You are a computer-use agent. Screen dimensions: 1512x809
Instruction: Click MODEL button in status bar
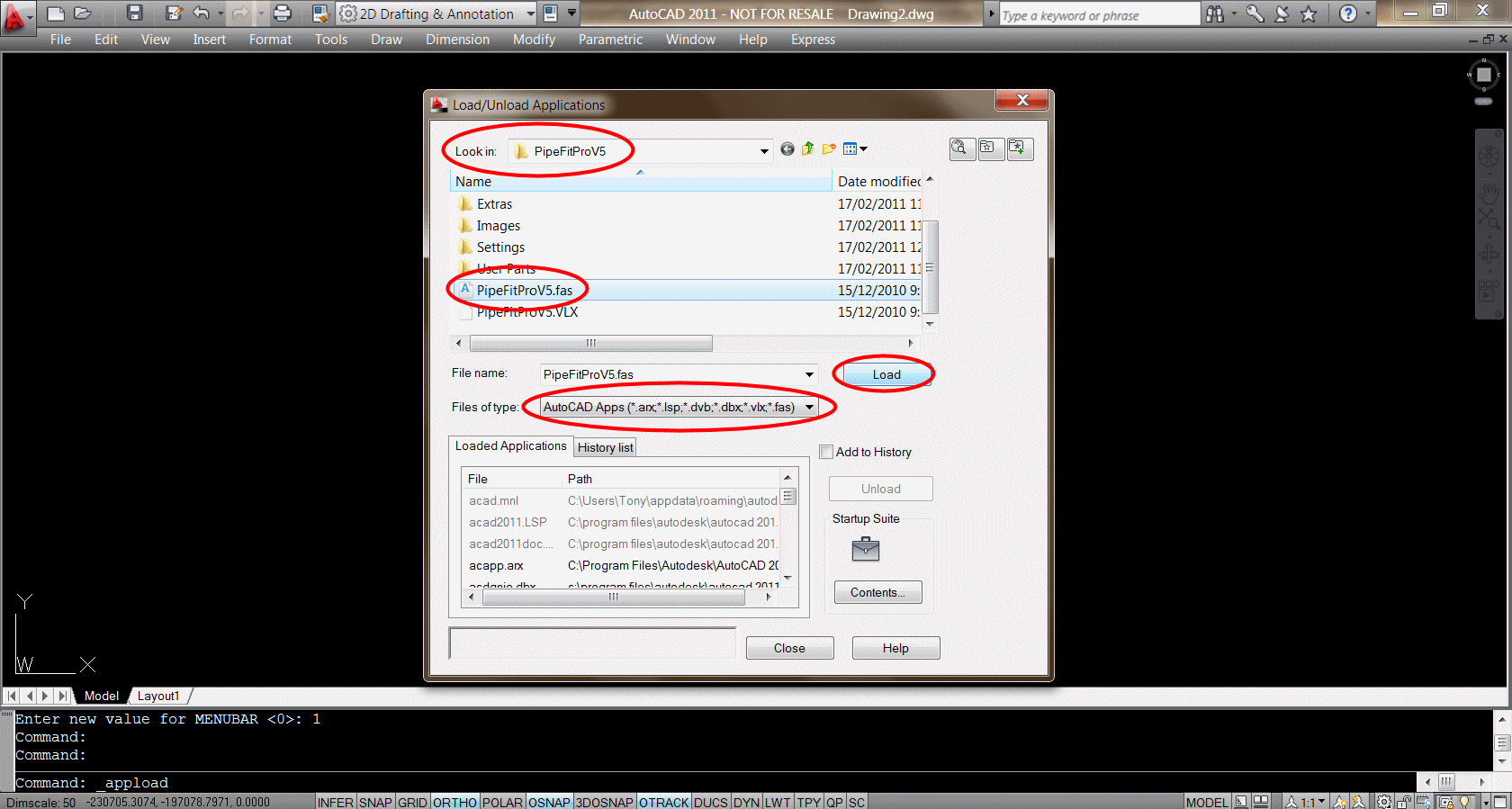click(1207, 802)
